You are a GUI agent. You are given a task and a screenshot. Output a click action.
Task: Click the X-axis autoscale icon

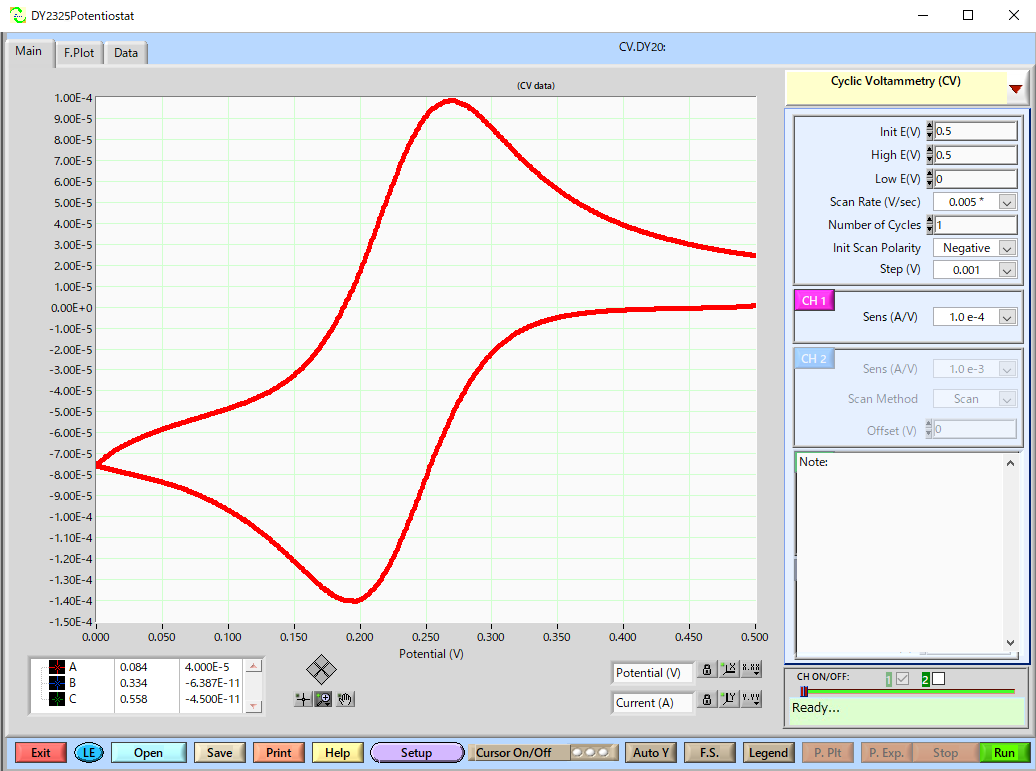point(729,670)
